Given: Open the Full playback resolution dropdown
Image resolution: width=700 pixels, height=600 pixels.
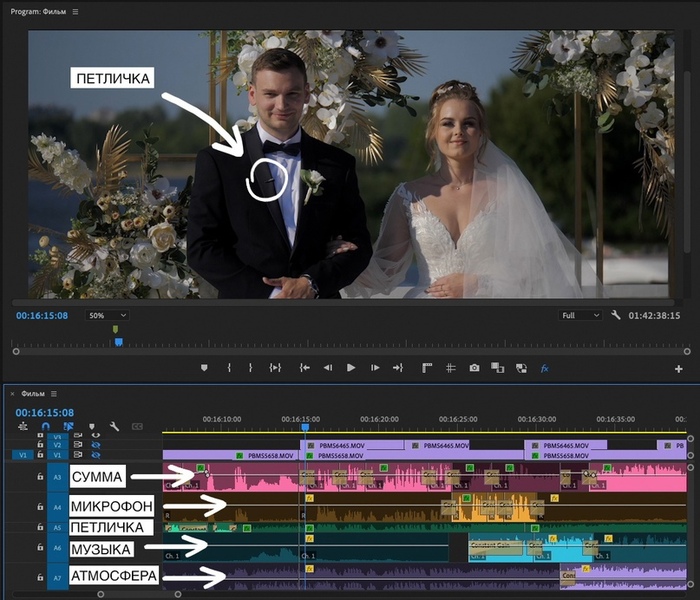Looking at the screenshot, I should [580, 315].
